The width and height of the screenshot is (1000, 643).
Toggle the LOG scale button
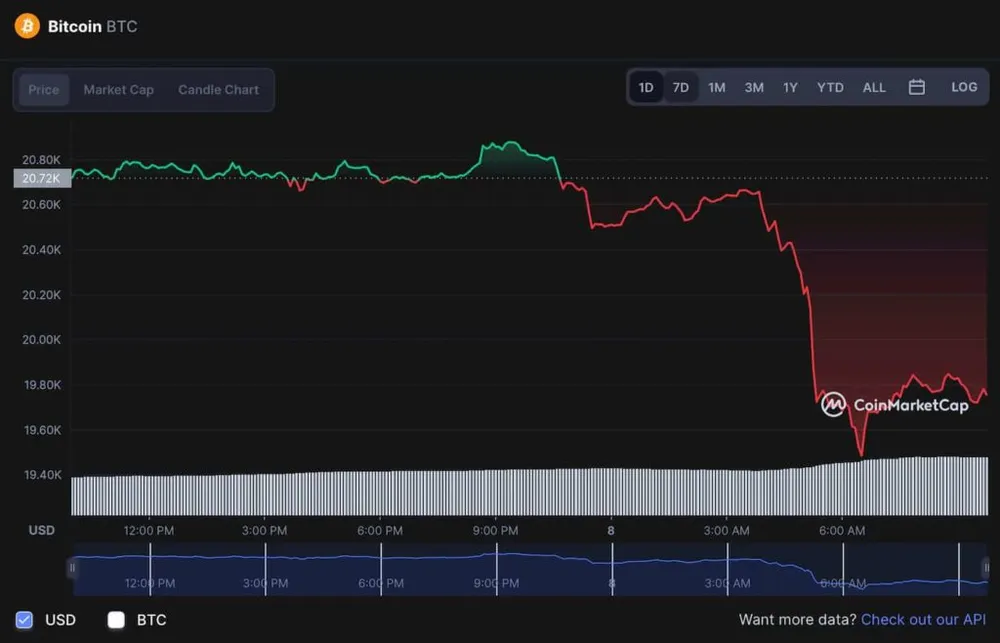(964, 87)
